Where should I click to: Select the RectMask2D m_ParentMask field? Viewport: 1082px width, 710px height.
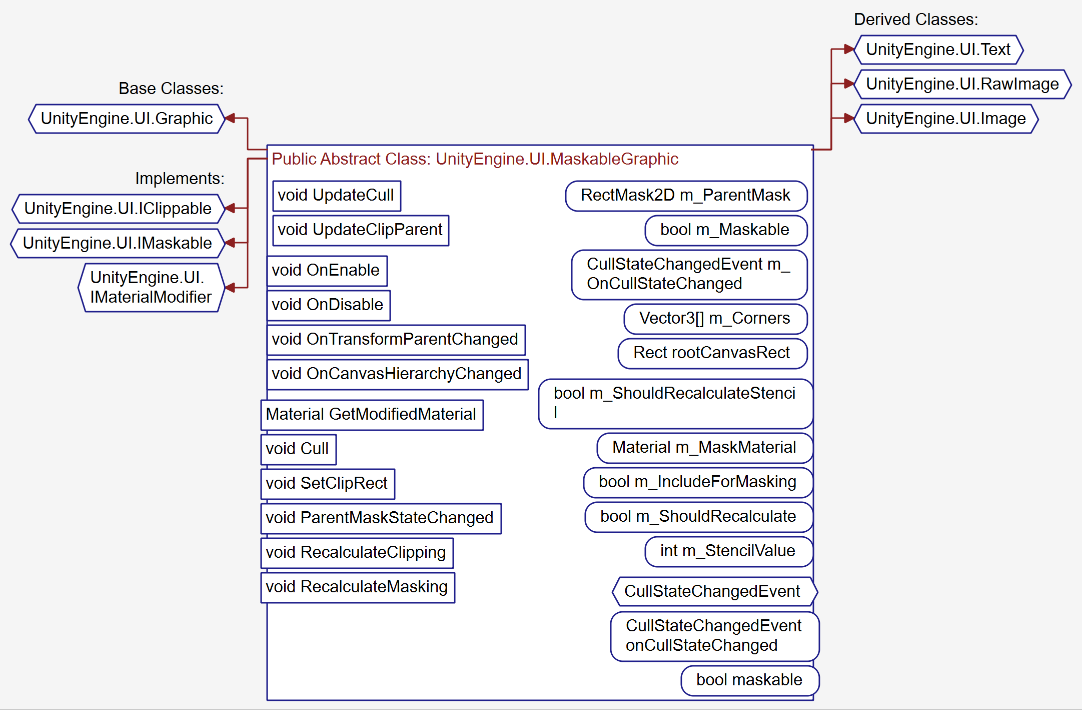click(x=686, y=196)
